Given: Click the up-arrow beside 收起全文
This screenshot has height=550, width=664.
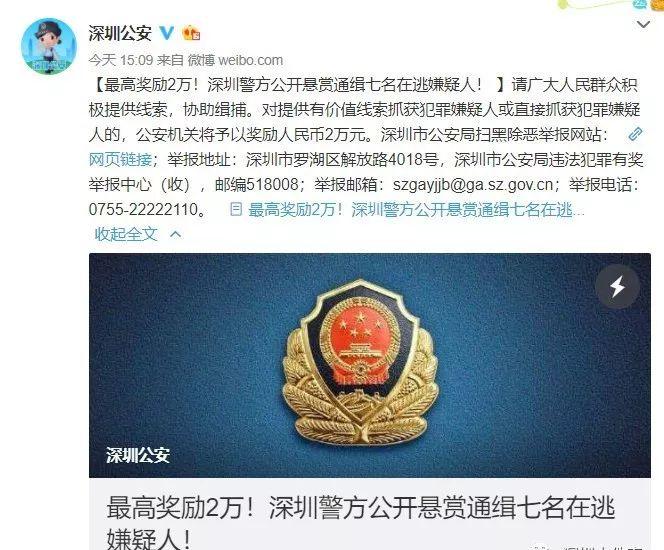Looking at the screenshot, I should tap(175, 234).
